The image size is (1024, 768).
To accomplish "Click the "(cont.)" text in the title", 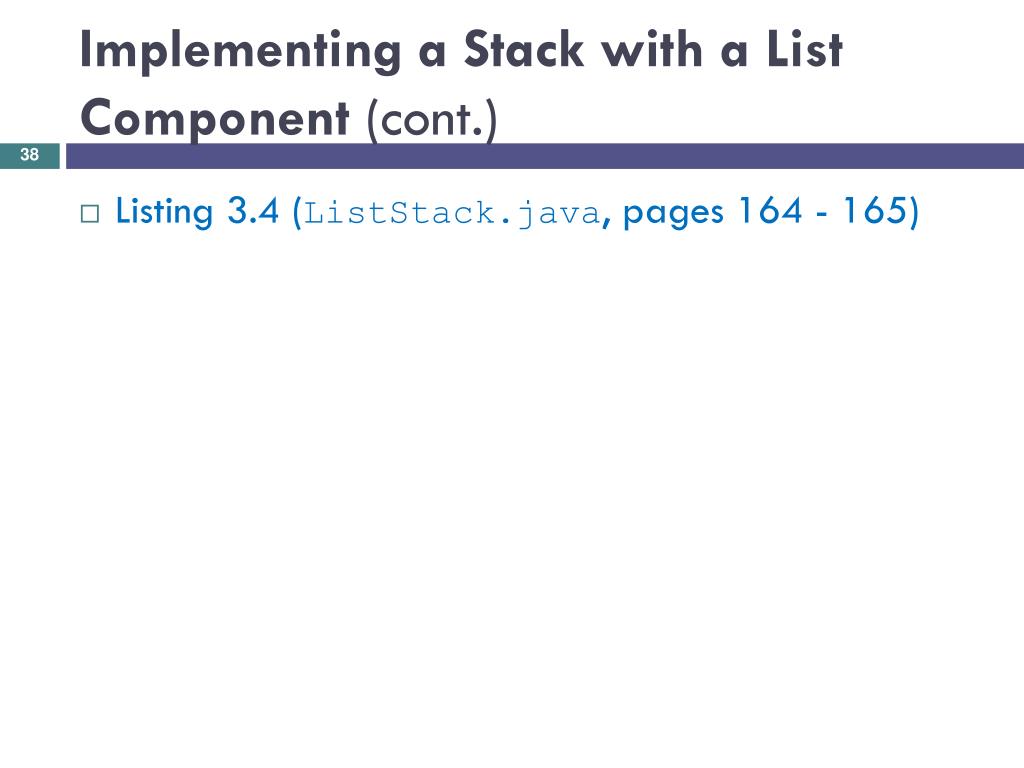I will (432, 120).
